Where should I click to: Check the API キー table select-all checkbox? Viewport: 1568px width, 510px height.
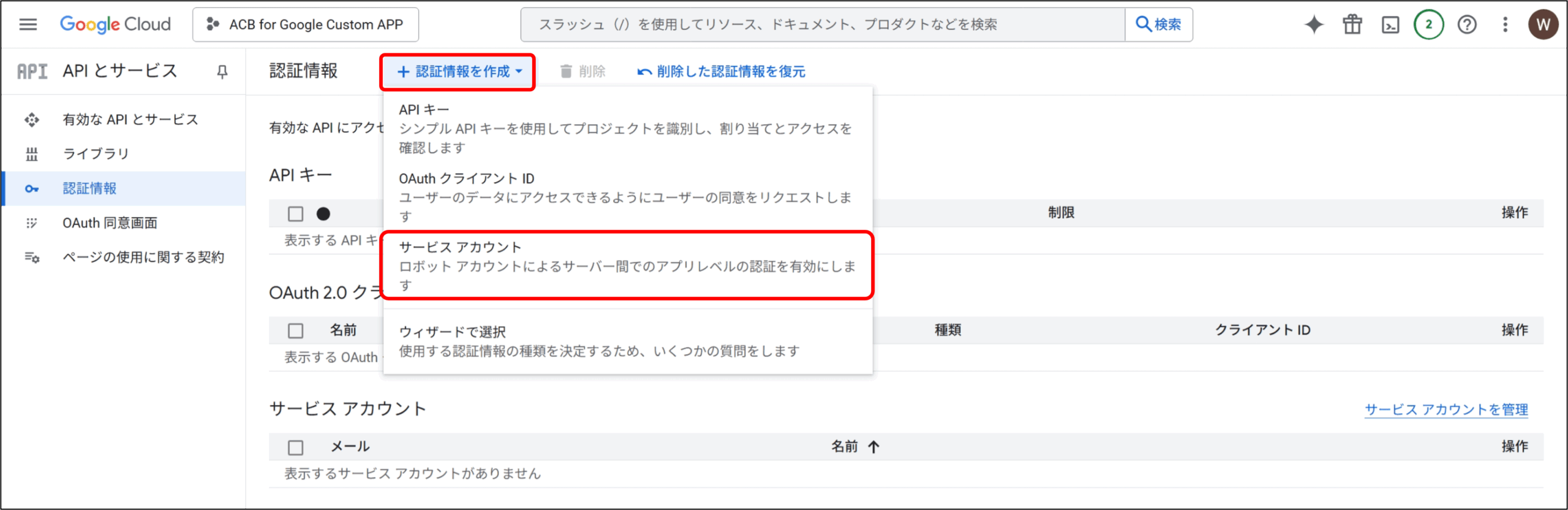tap(296, 213)
